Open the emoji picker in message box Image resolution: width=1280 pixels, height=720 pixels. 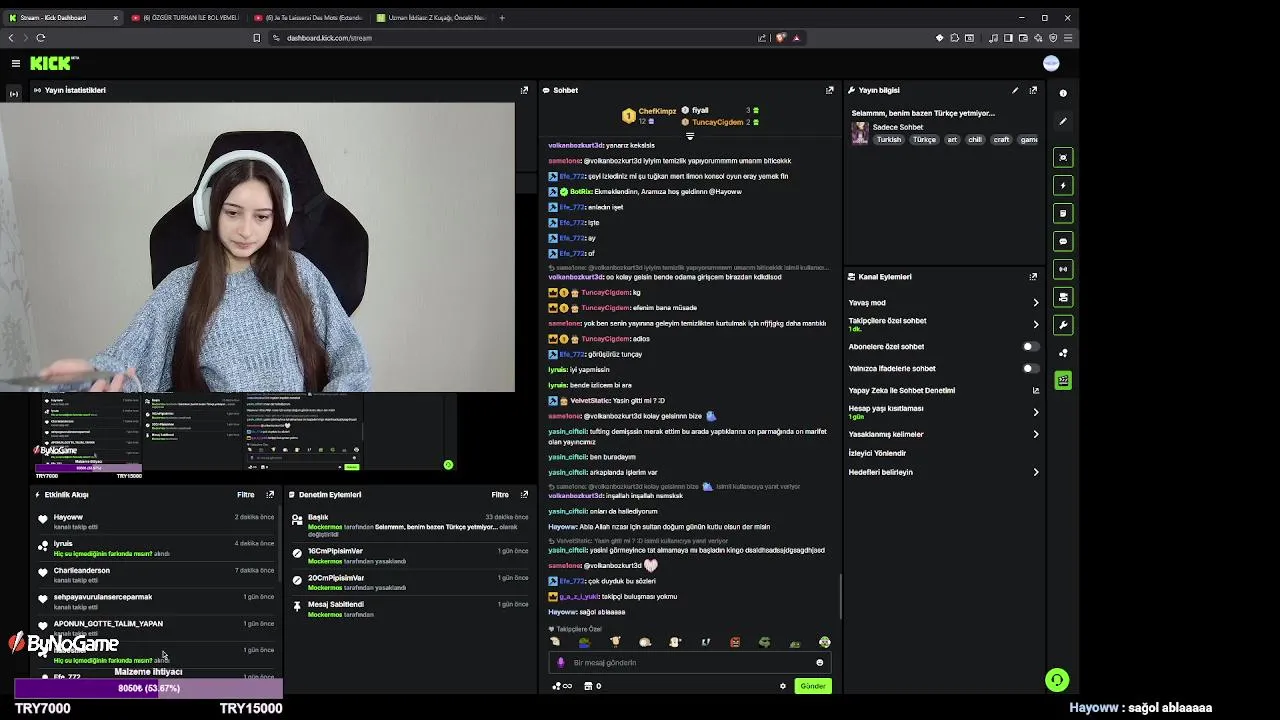click(x=820, y=662)
